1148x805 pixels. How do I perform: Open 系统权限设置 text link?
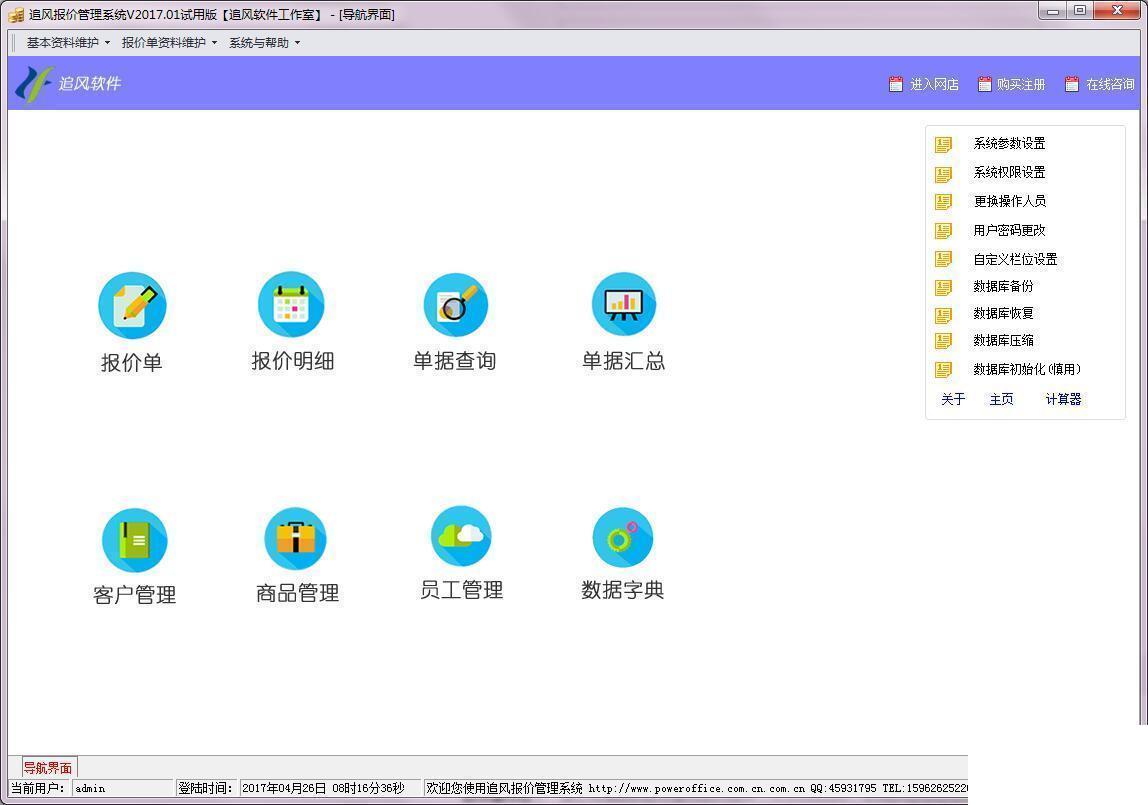click(1009, 172)
